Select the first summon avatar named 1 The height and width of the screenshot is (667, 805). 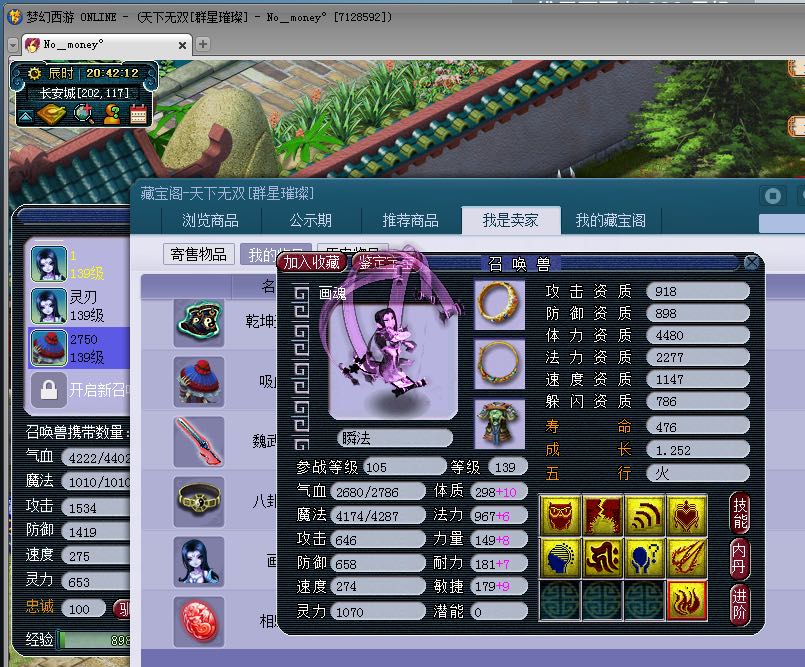49,264
